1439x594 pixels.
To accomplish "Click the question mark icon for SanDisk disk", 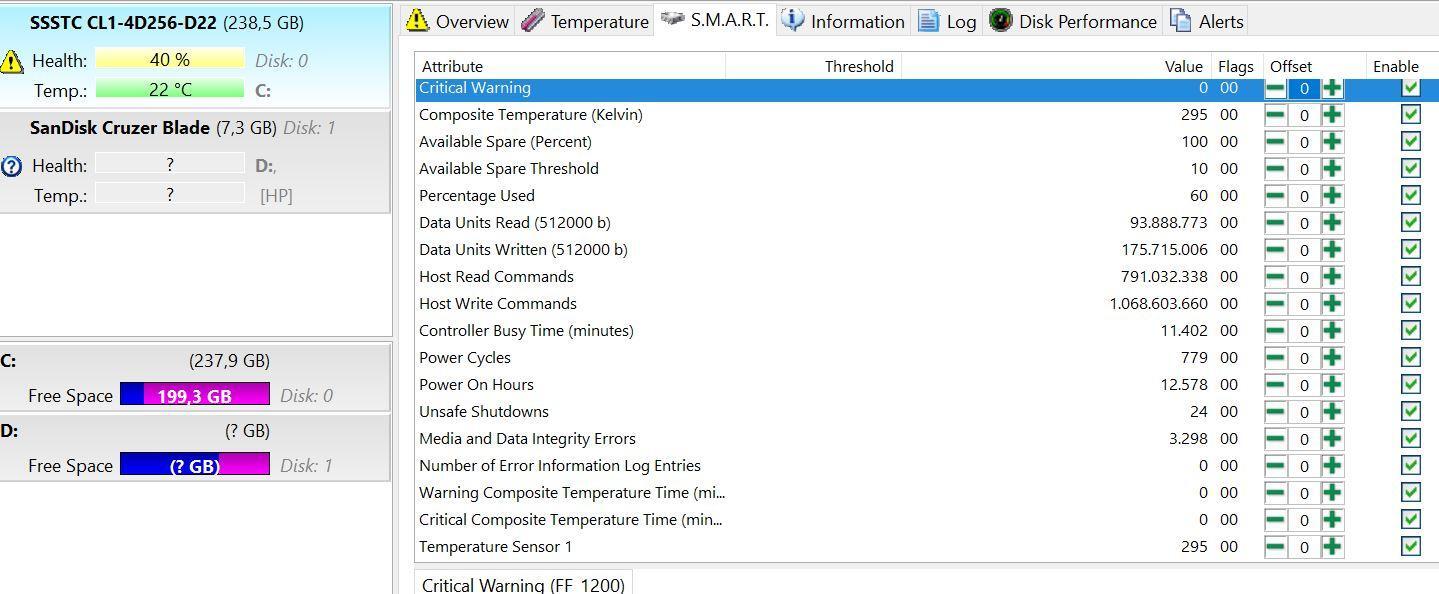I will 11,166.
